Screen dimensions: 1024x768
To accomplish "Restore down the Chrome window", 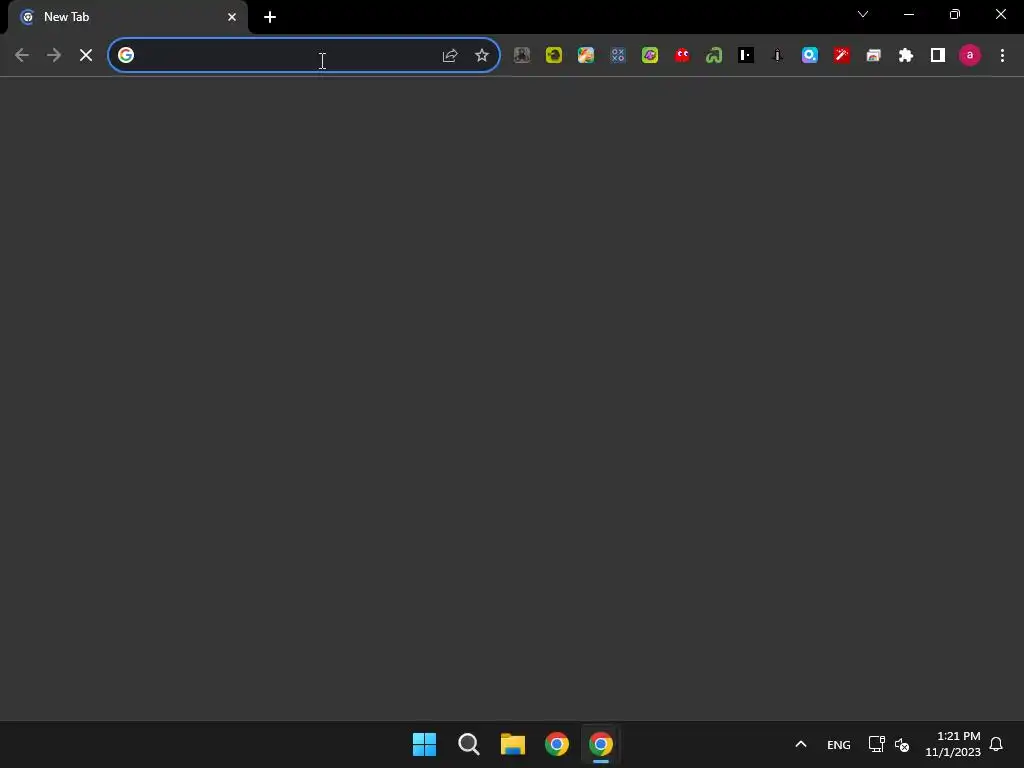I will coord(955,14).
